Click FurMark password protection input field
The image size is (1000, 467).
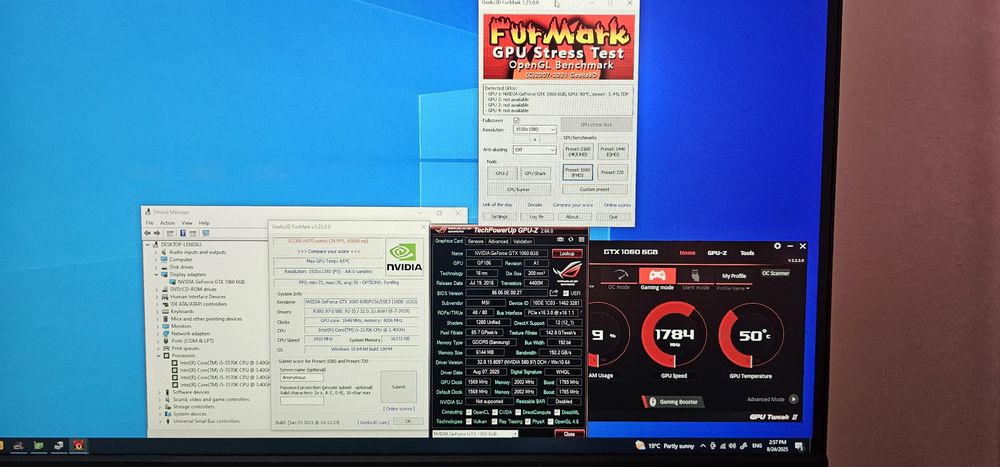(302, 401)
